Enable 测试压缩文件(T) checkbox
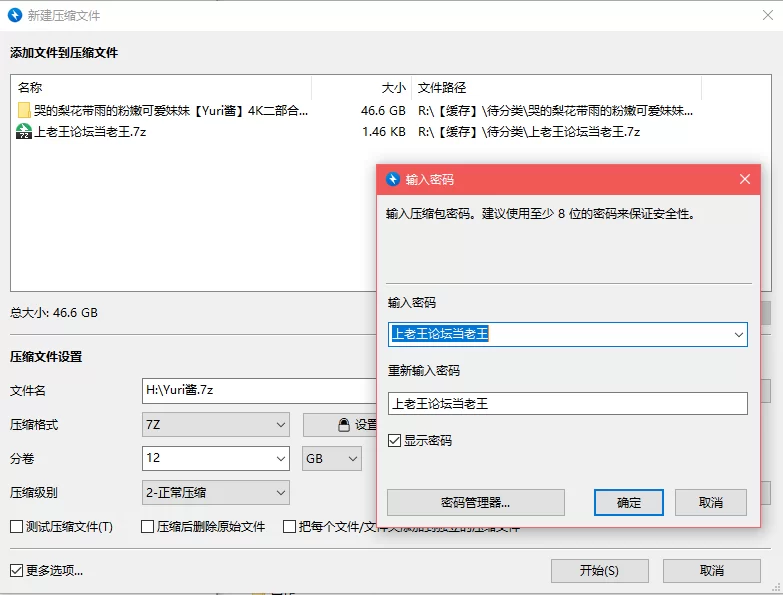This screenshot has width=783, height=595. pos(16,527)
